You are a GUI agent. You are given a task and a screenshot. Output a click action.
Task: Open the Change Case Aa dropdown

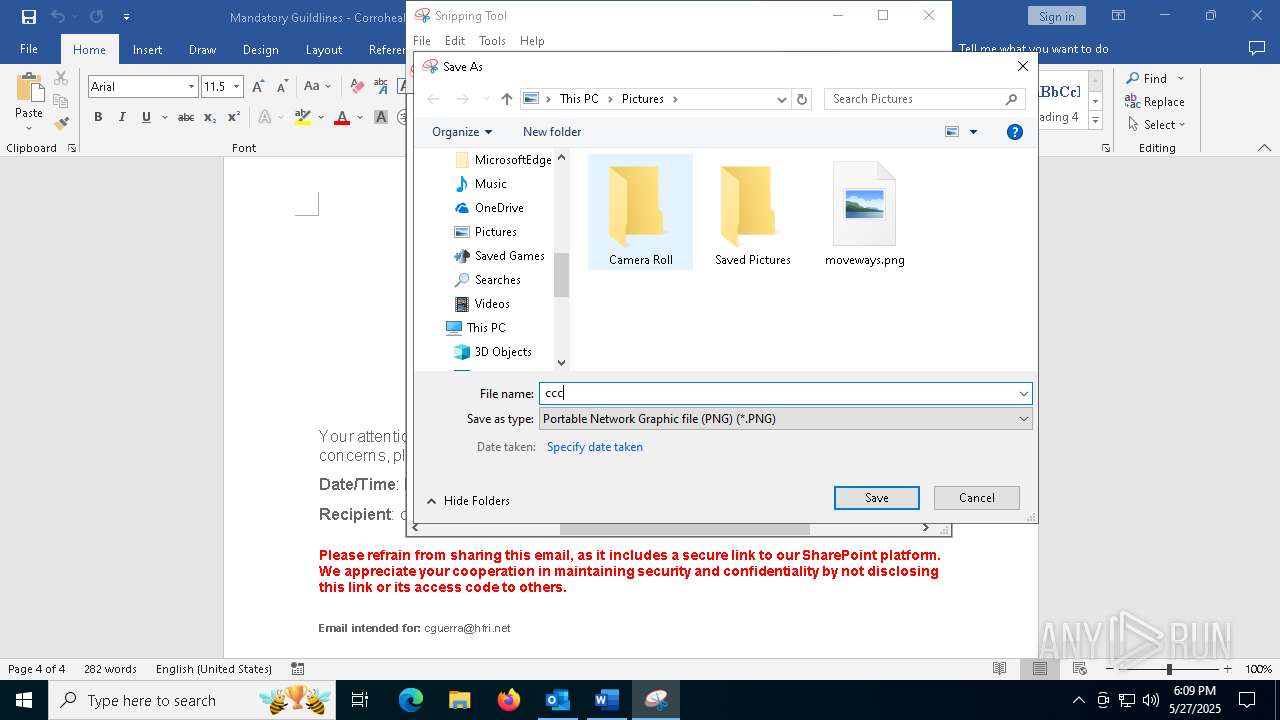pos(316,87)
